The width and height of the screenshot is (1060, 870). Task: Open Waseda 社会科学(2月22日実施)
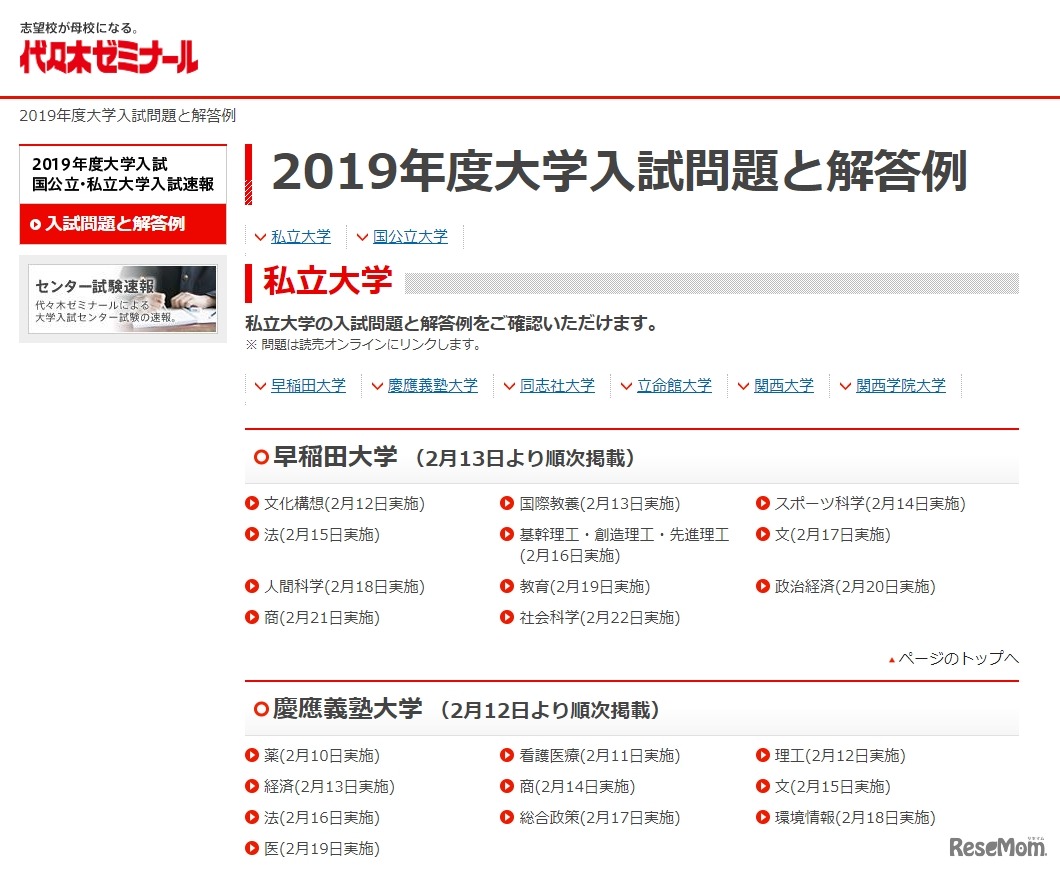point(600,618)
